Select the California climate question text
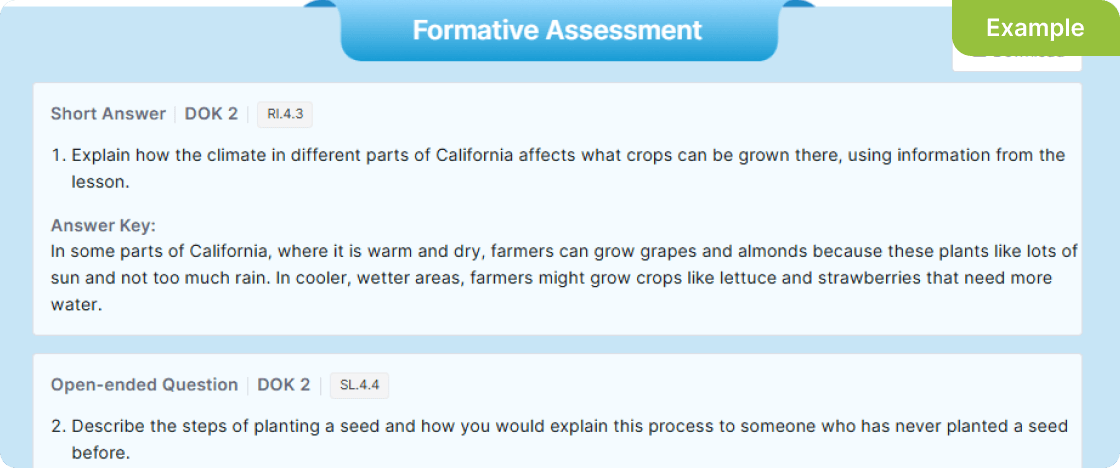This screenshot has height=468, width=1120. coord(567,156)
